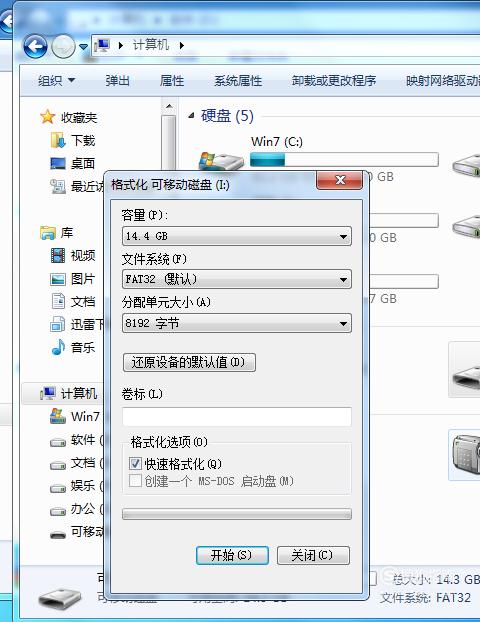Select the Win7 (C:) drive icon
The image size is (480, 622).
coord(221,161)
